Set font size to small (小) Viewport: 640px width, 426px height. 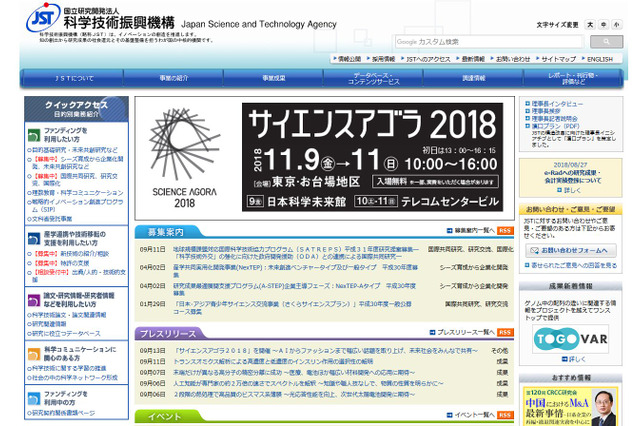click(616, 24)
